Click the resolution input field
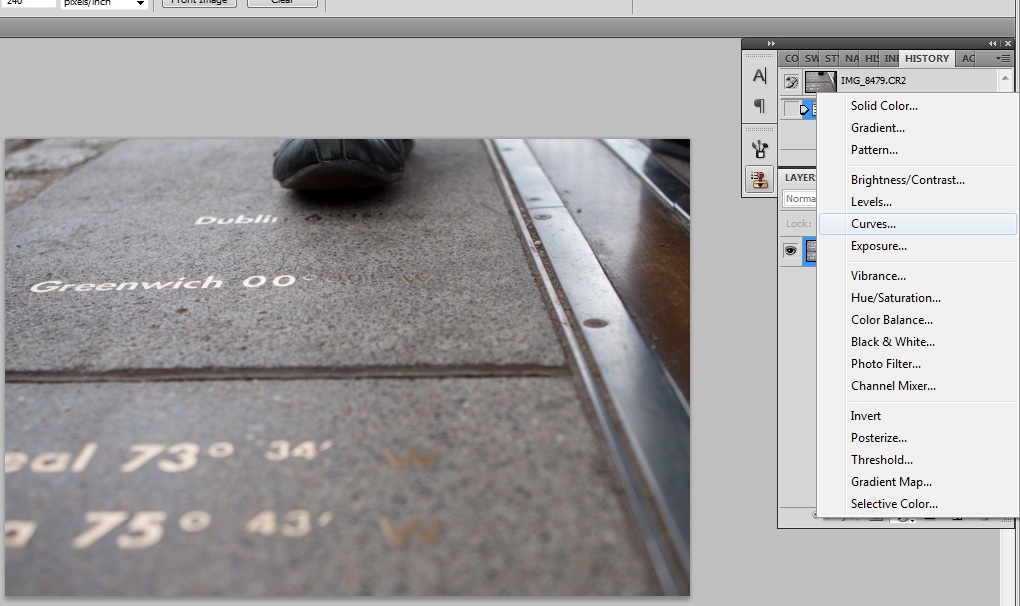This screenshot has height=606, width=1020. click(x=28, y=3)
